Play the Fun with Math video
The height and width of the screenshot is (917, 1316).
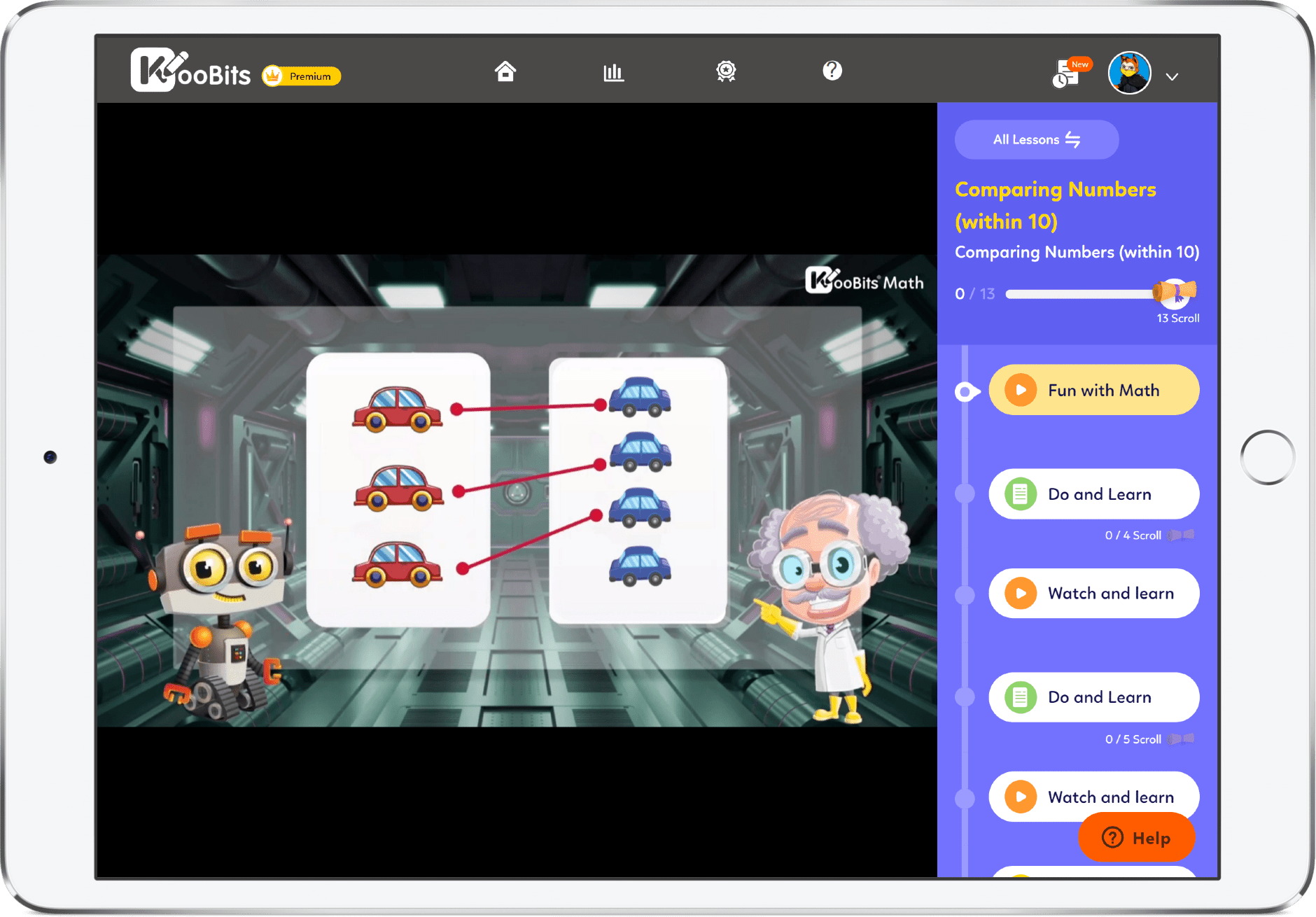click(x=1094, y=390)
